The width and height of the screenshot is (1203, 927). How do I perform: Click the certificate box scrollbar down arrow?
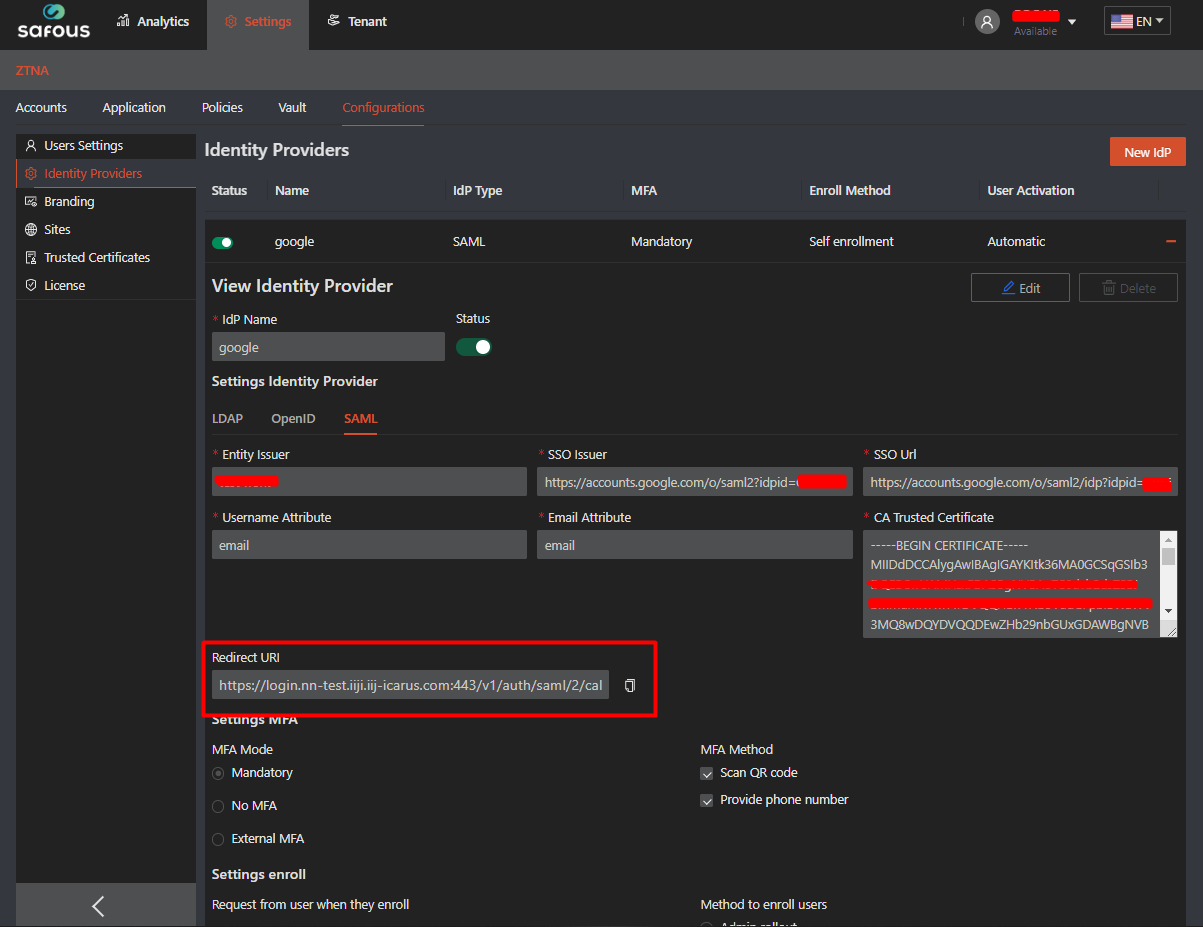[x=1168, y=611]
